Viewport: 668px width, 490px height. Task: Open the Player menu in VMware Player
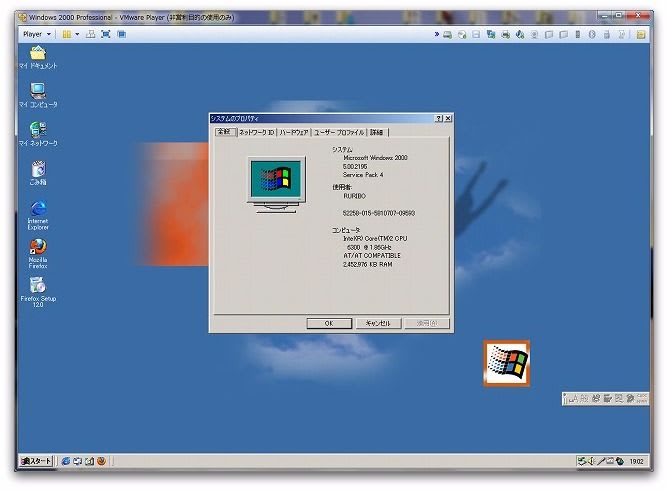[x=37, y=34]
